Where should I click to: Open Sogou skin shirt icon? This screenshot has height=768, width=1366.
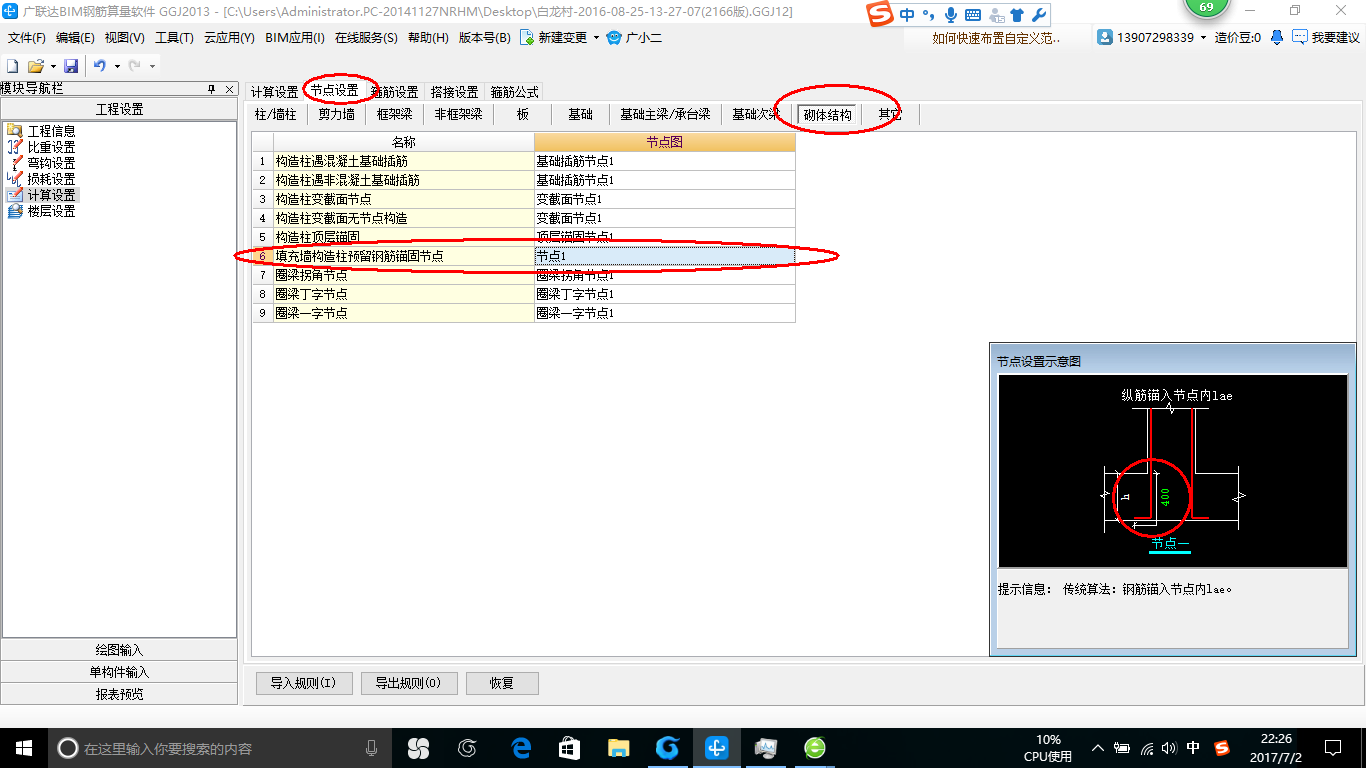point(1017,15)
